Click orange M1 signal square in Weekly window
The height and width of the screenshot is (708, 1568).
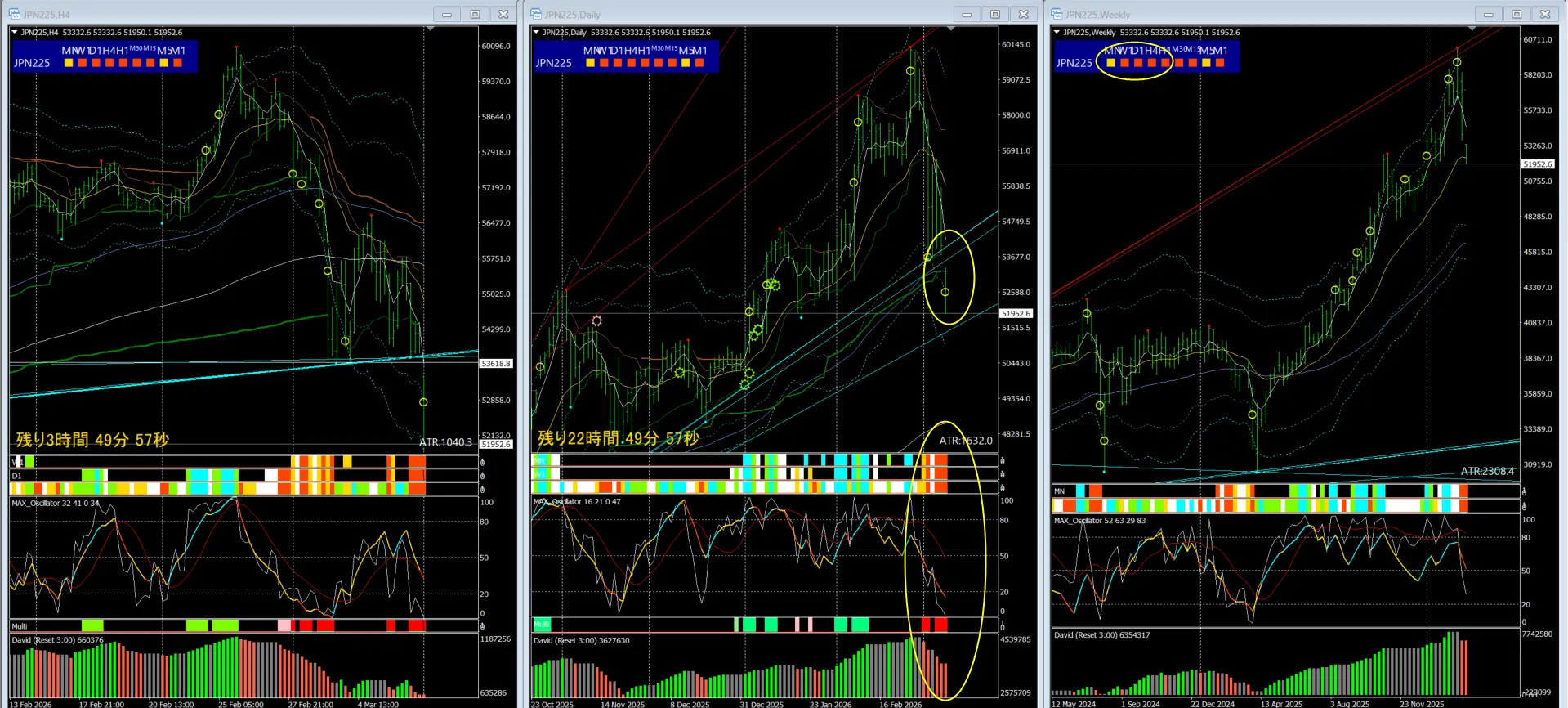pos(1220,63)
